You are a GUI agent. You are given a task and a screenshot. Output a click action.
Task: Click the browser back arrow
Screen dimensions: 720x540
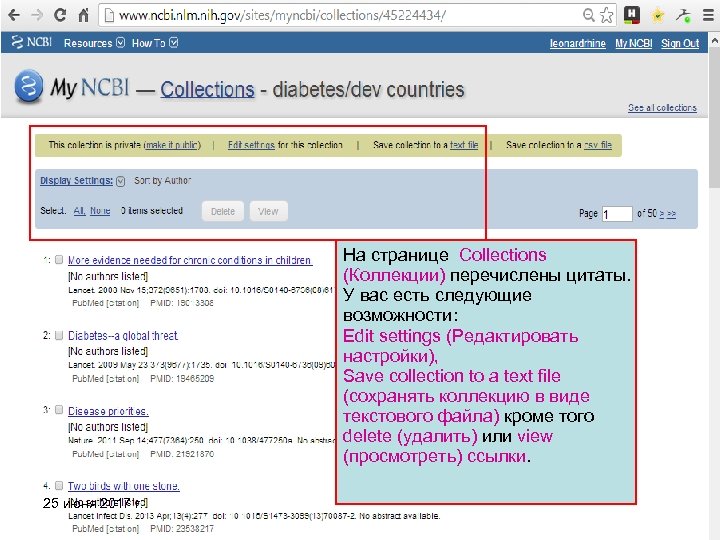pyautogui.click(x=14, y=16)
